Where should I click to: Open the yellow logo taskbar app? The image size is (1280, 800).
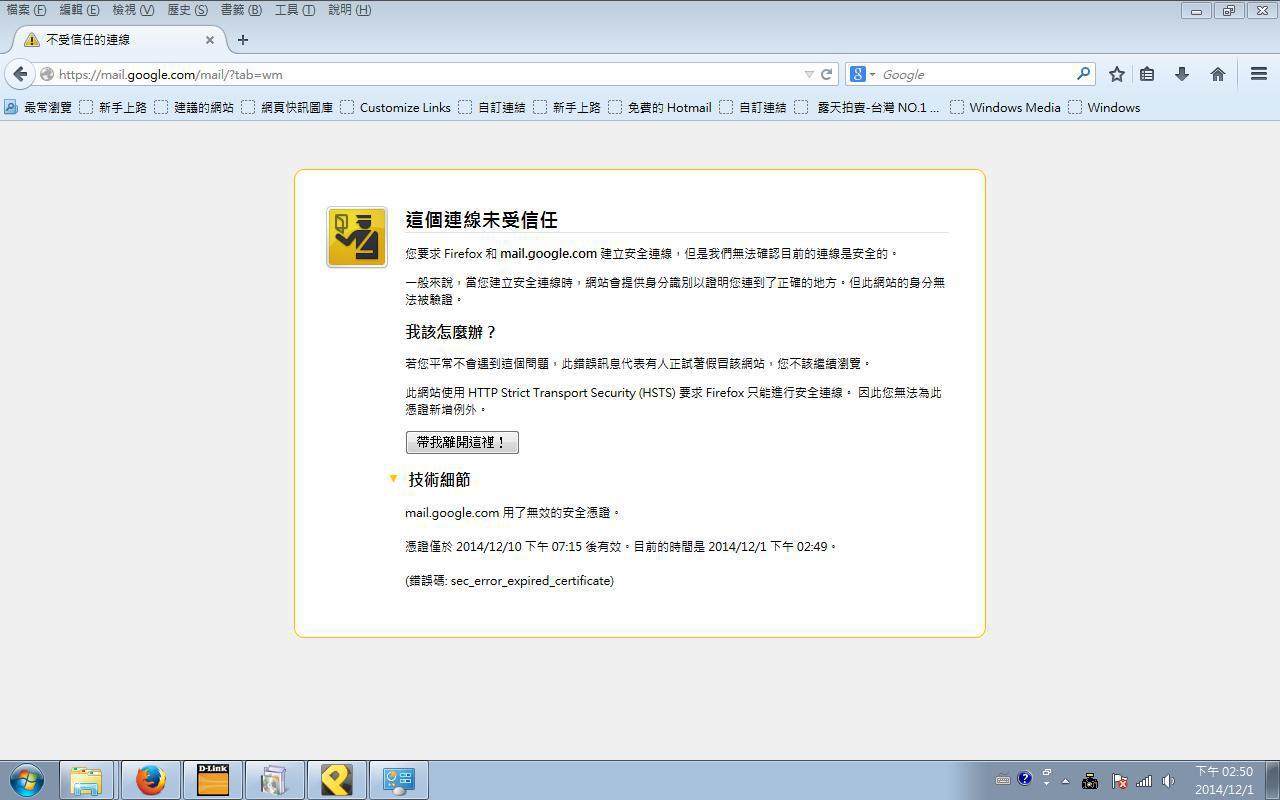pos(336,780)
